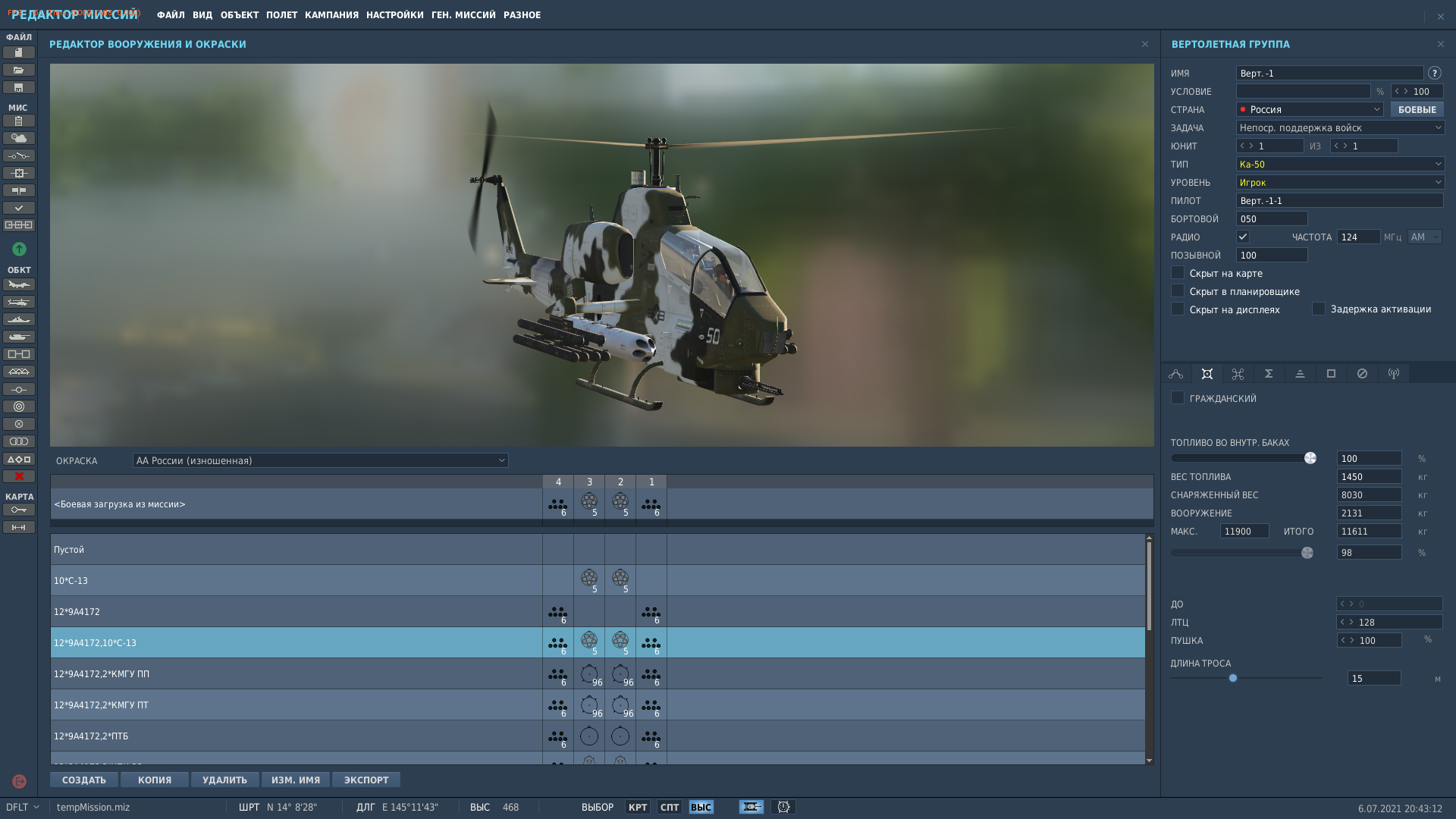The width and height of the screenshot is (1456, 819).
Task: Open the 'Тип' Ка-50 dropdown
Action: pyautogui.click(x=1340, y=164)
